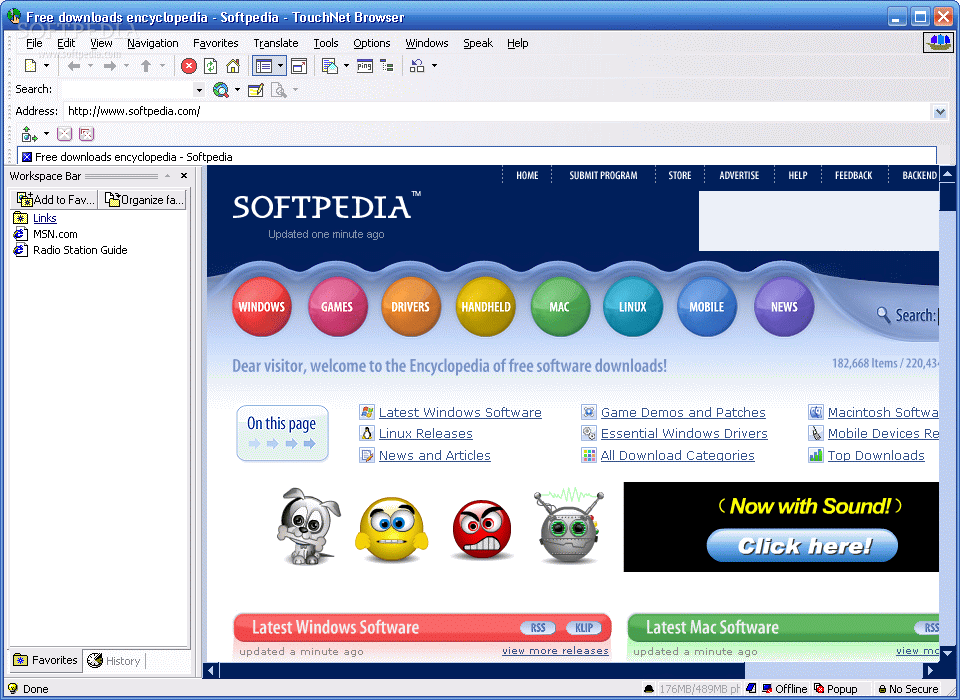960x700 pixels.
Task: Toggle Offline mode in the status bar
Action: coord(784,689)
